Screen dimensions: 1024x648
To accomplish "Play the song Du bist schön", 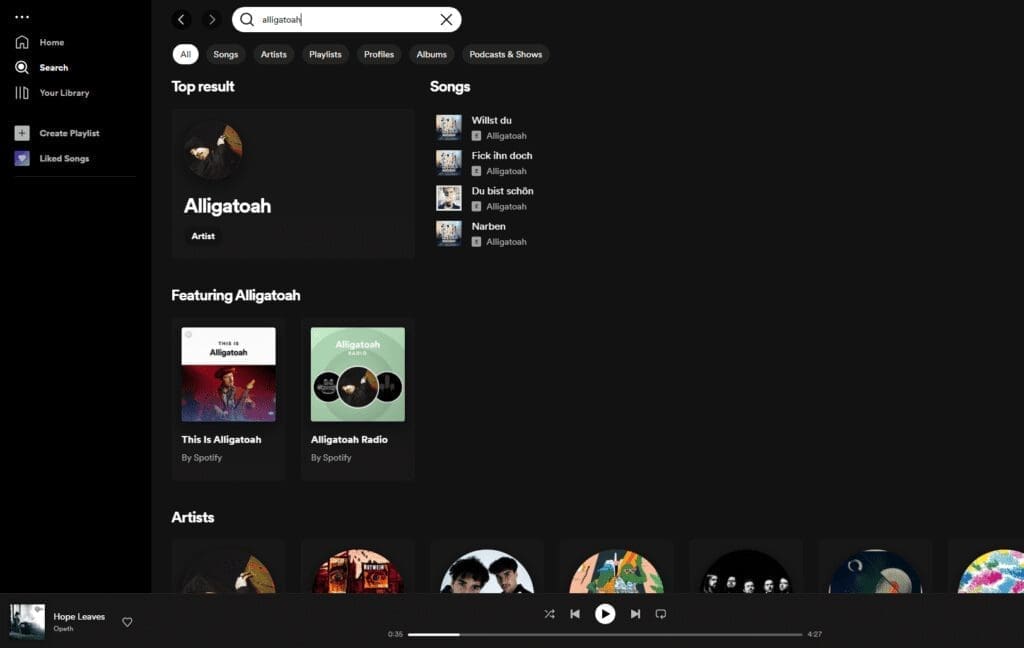I will click(x=502, y=191).
